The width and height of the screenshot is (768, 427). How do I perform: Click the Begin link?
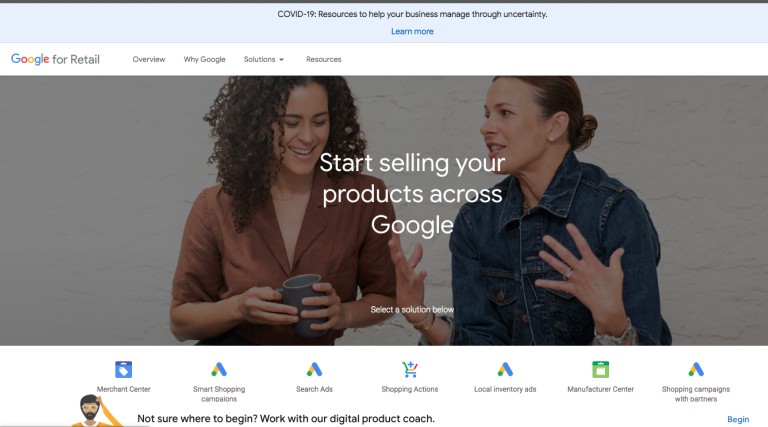pyautogui.click(x=738, y=419)
